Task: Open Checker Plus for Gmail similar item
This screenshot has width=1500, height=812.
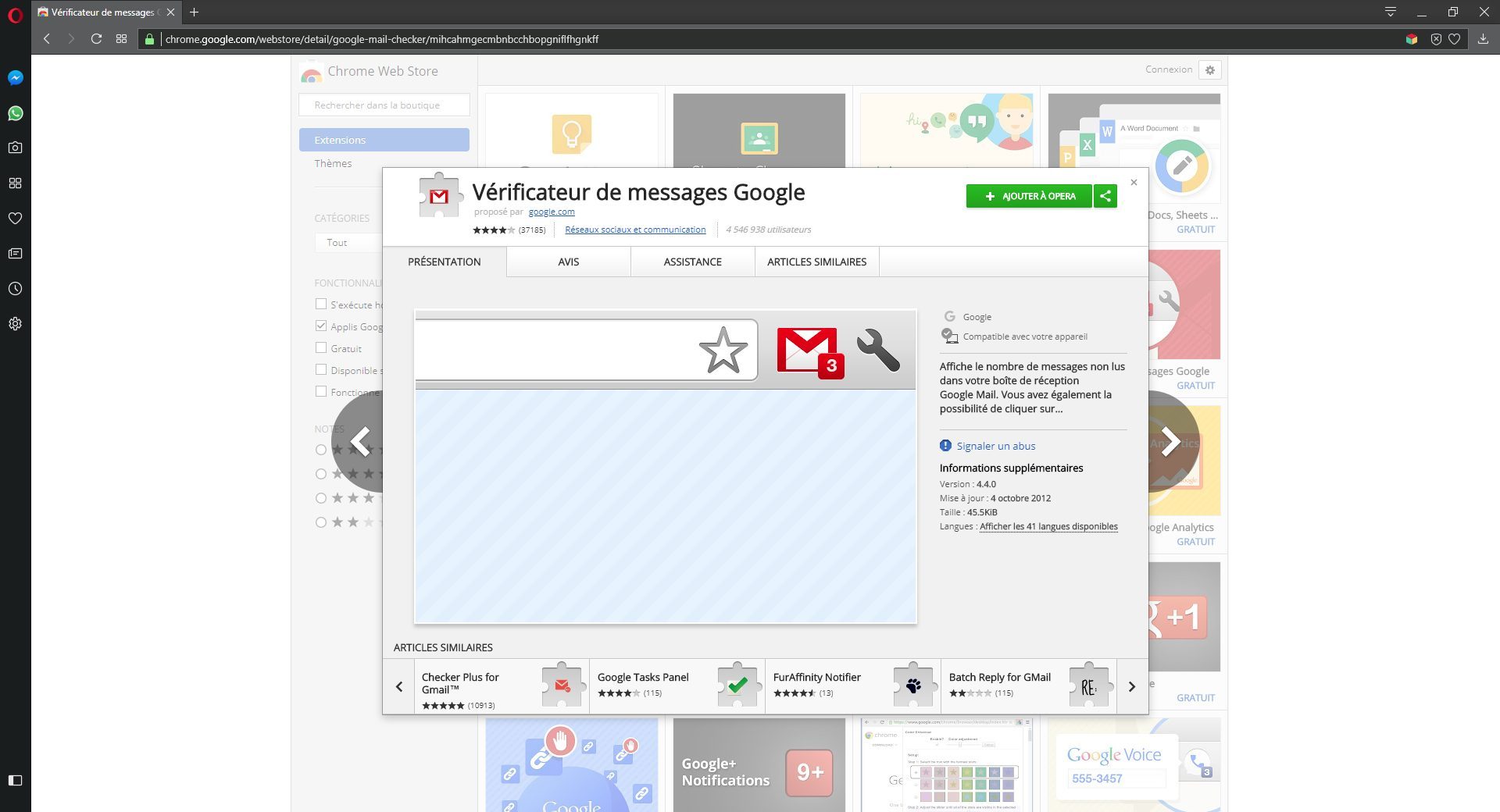Action: (502, 686)
